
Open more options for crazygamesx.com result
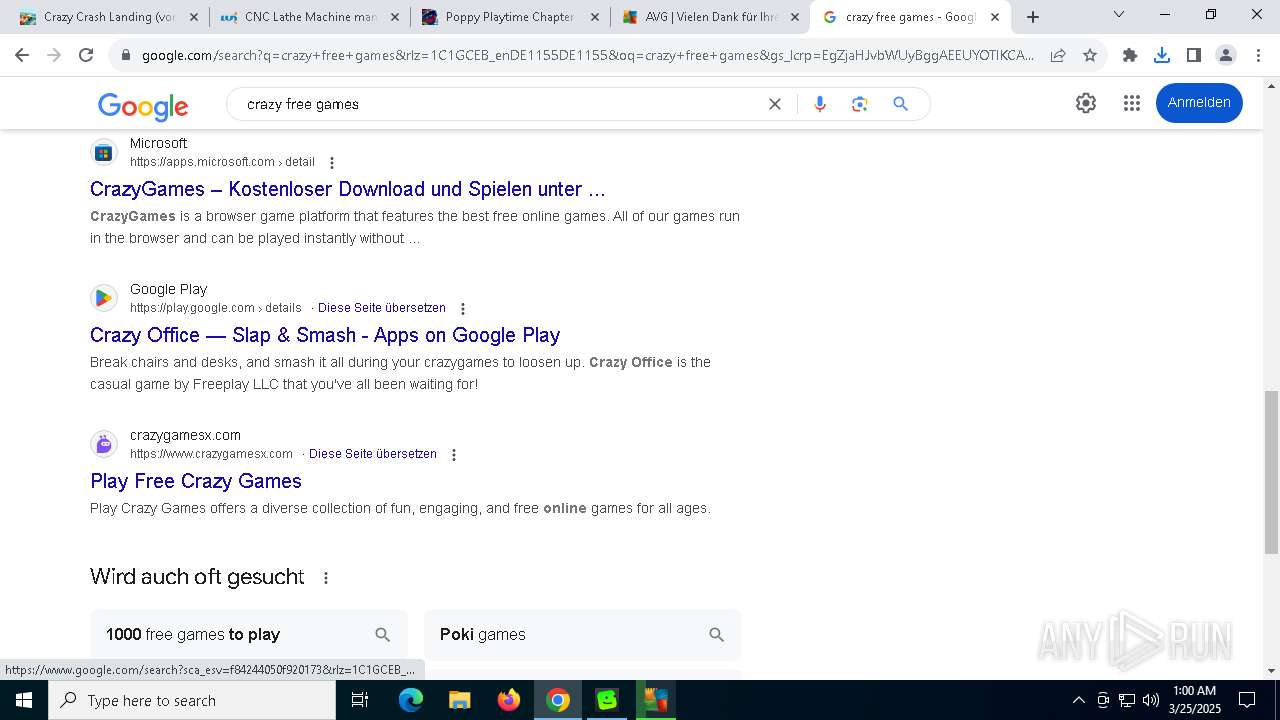click(453, 455)
